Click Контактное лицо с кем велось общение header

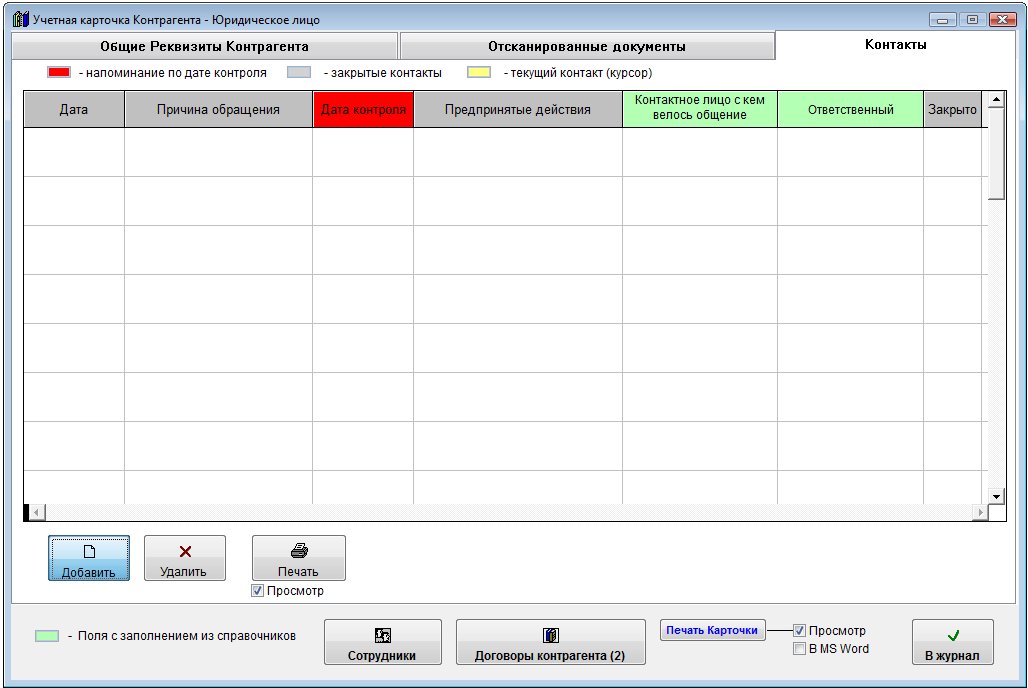700,110
